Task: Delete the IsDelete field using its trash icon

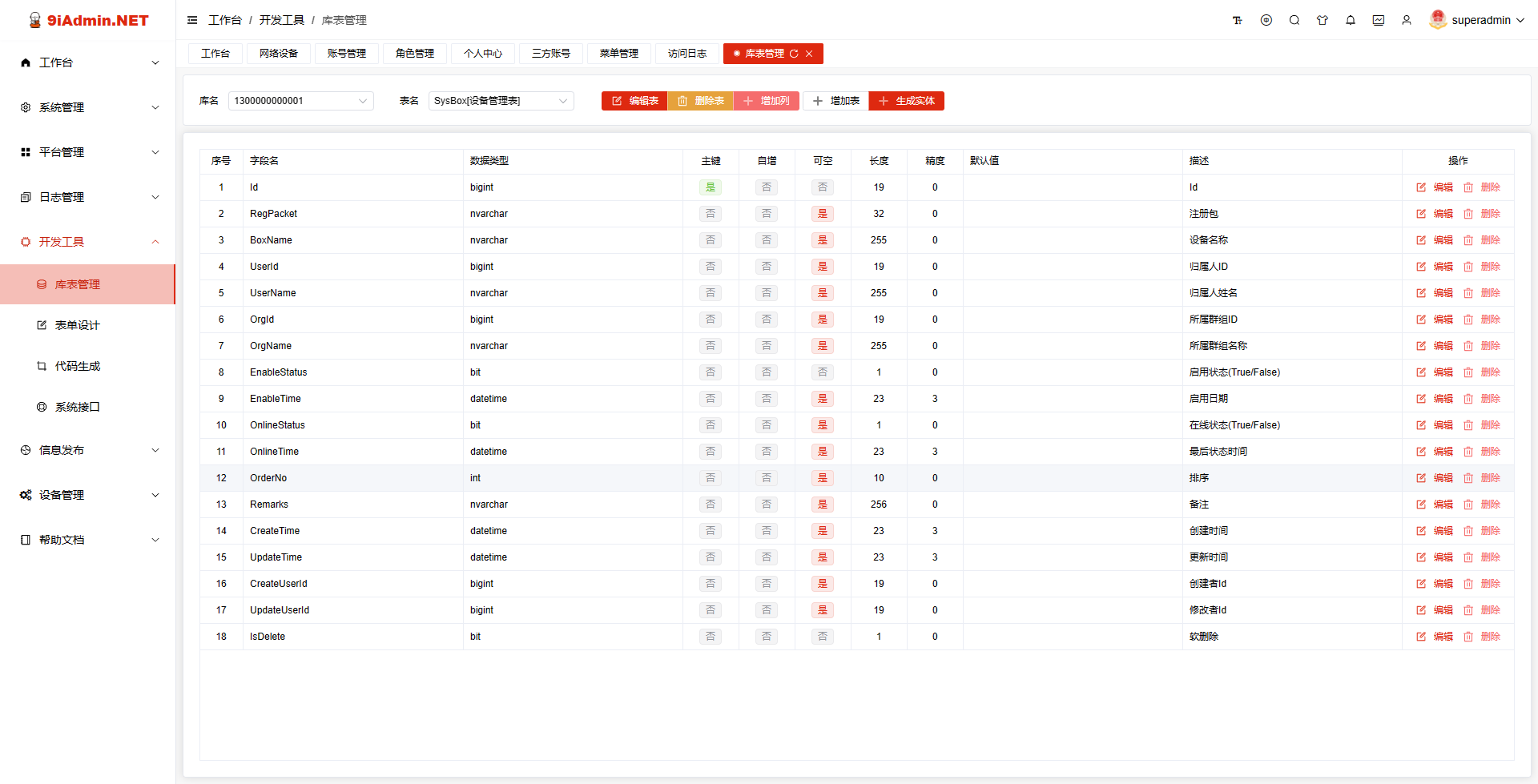Action: (1469, 636)
